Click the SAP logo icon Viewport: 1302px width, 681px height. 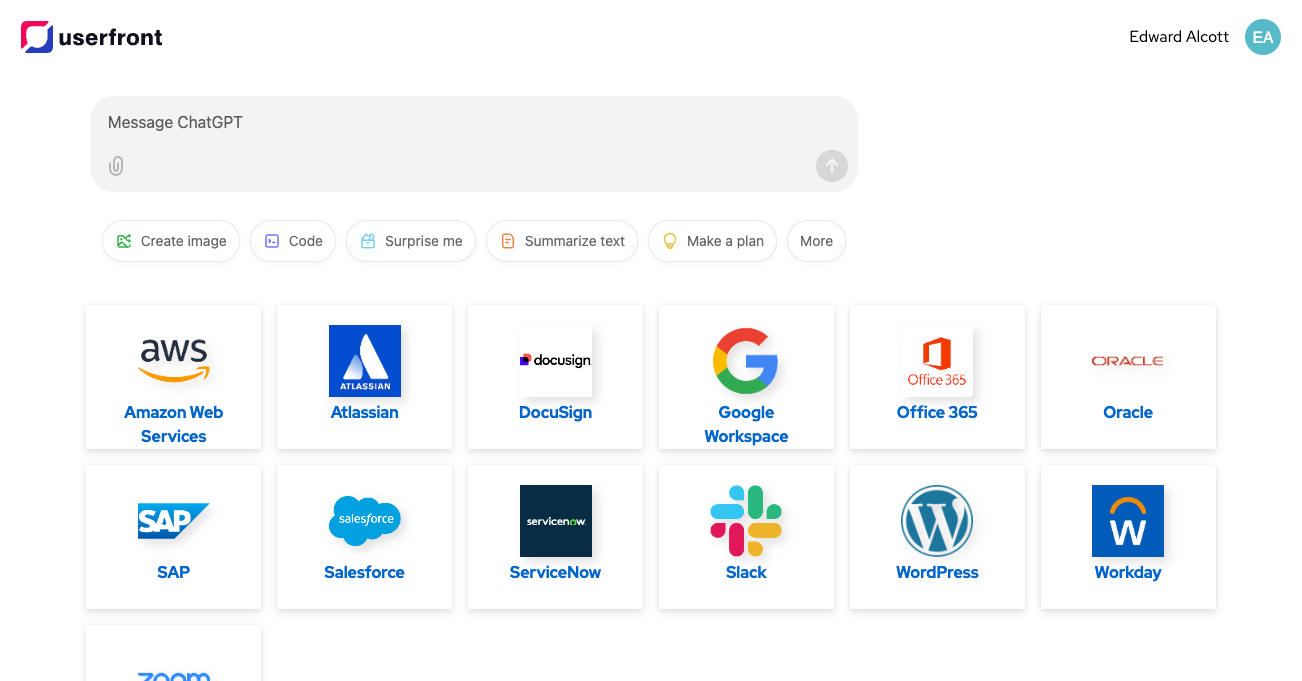174,521
